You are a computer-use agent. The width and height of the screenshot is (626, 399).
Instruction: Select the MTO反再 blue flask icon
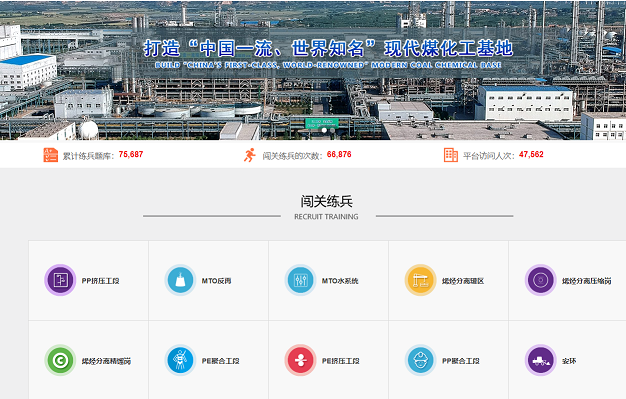point(180,280)
